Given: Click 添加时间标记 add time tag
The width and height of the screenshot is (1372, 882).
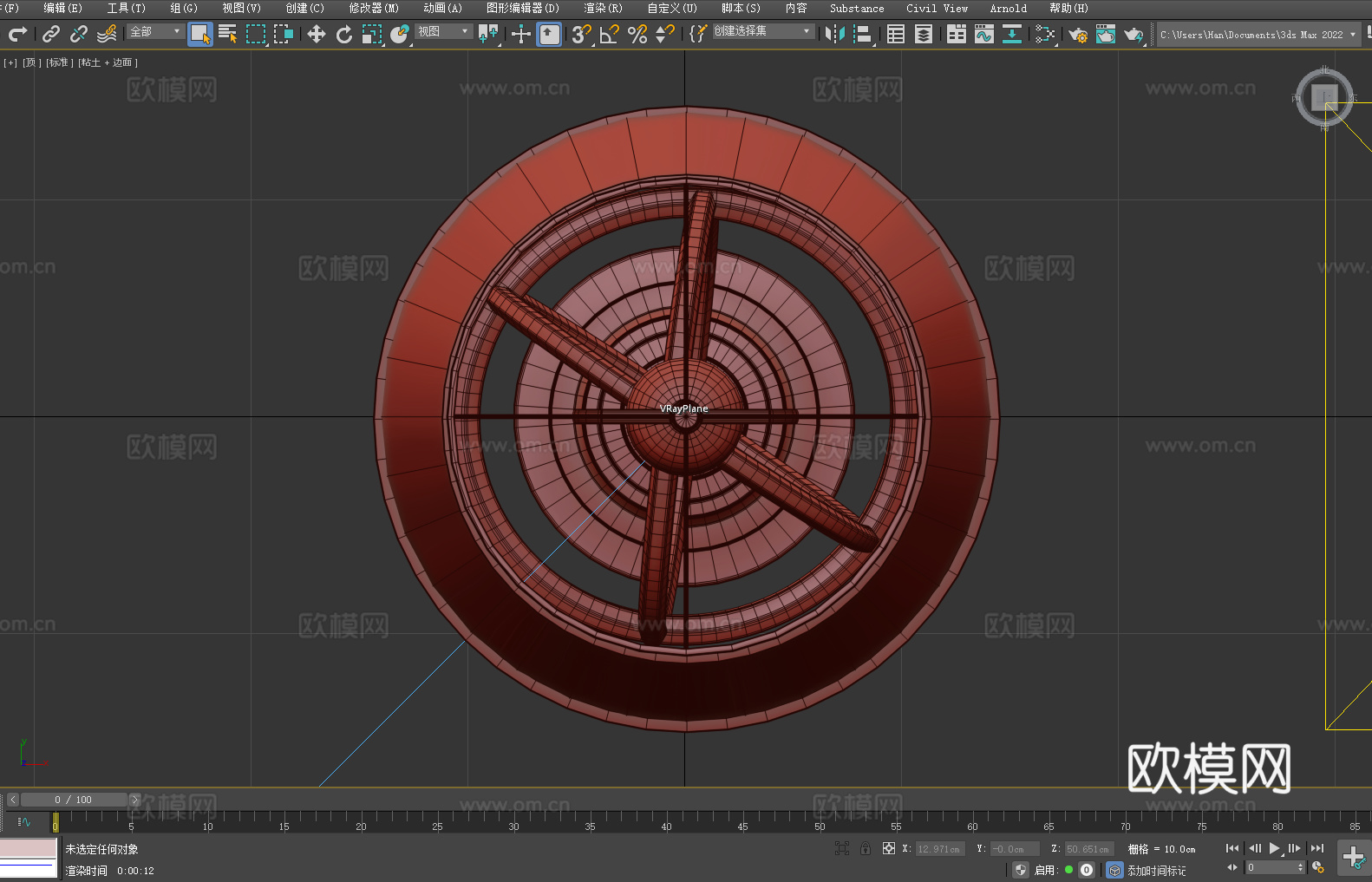Looking at the screenshot, I should [x=1156, y=870].
